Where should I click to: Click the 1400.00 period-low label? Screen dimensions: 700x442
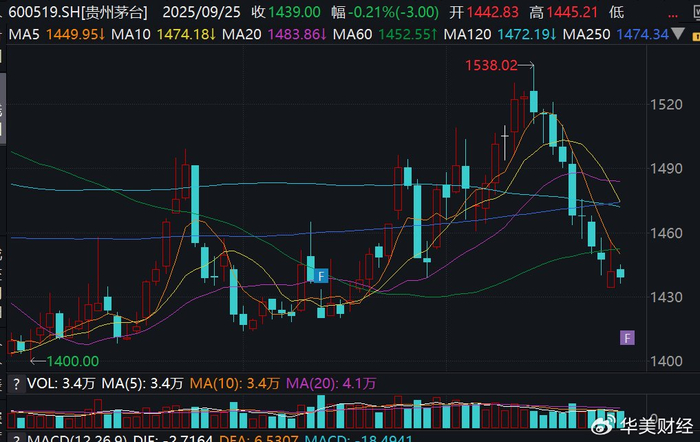(72, 361)
